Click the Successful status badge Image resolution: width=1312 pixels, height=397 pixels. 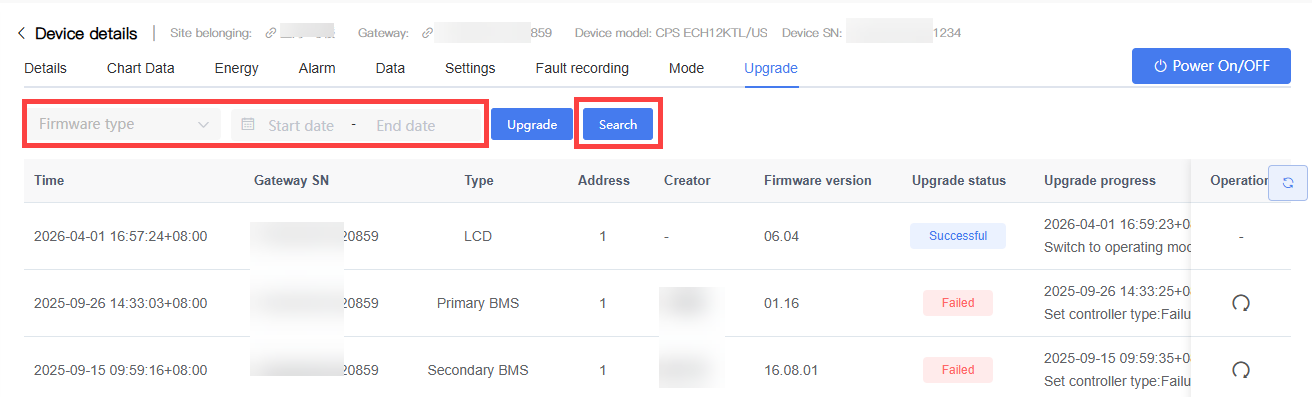(958, 236)
